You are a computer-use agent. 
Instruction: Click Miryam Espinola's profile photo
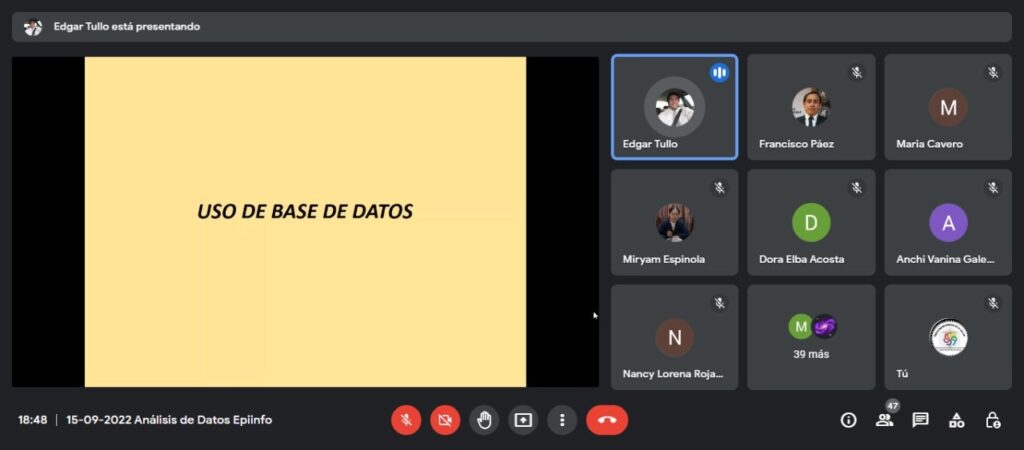click(675, 222)
